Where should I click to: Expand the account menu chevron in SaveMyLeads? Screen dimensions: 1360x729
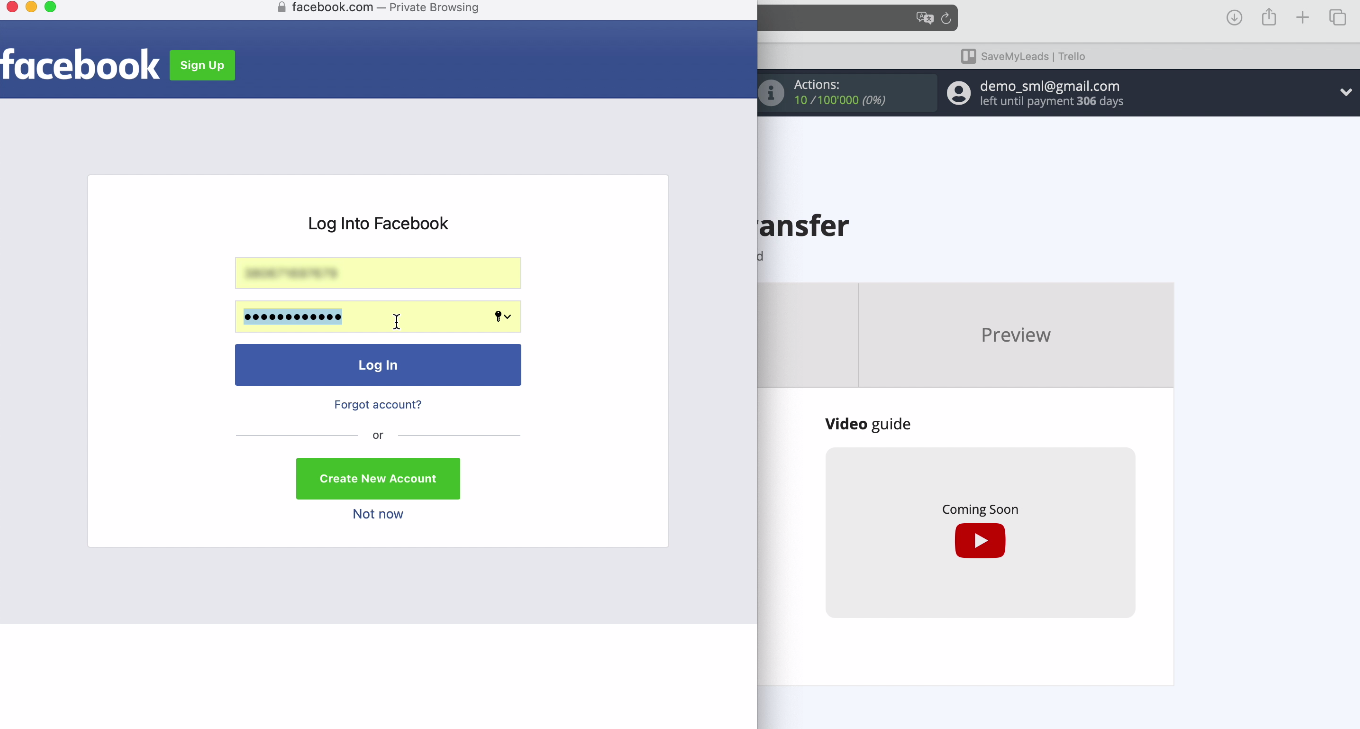tap(1346, 92)
